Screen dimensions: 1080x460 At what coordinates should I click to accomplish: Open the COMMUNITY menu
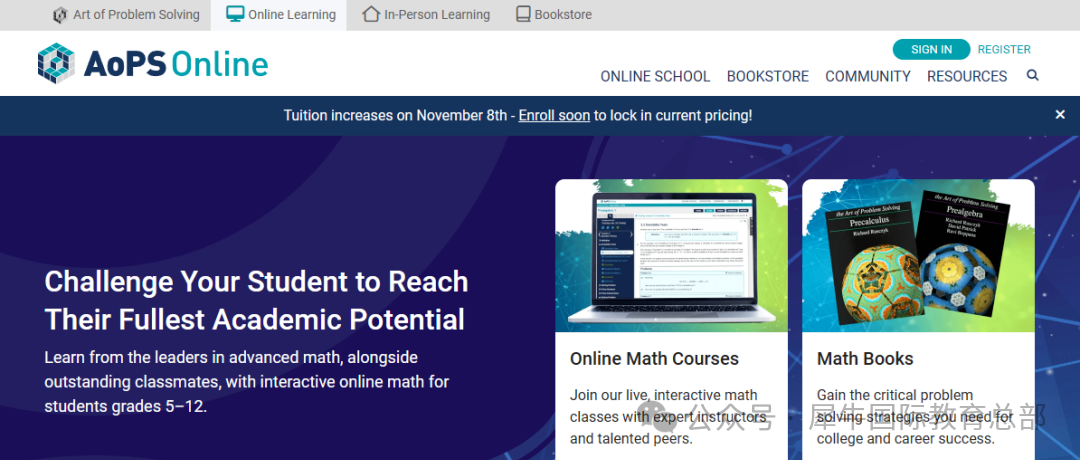coord(868,76)
